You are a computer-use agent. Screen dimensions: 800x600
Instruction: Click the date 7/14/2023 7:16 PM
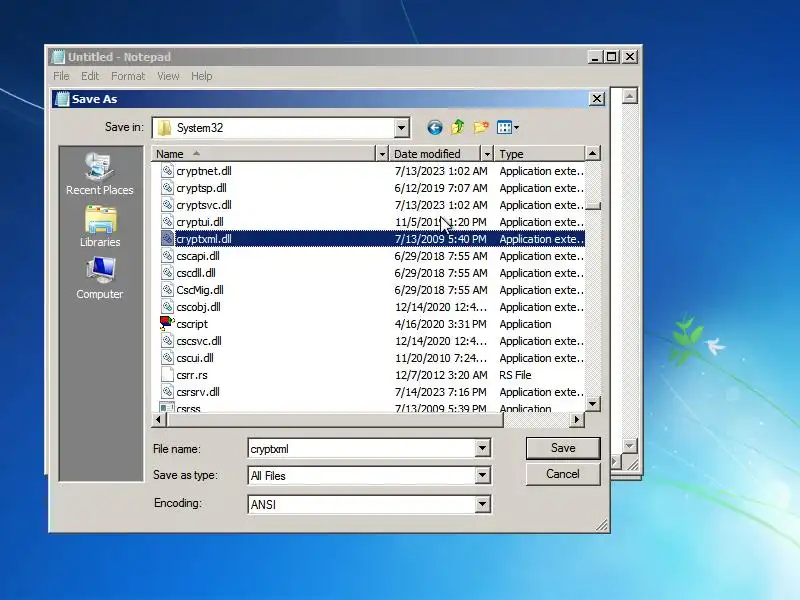441,392
